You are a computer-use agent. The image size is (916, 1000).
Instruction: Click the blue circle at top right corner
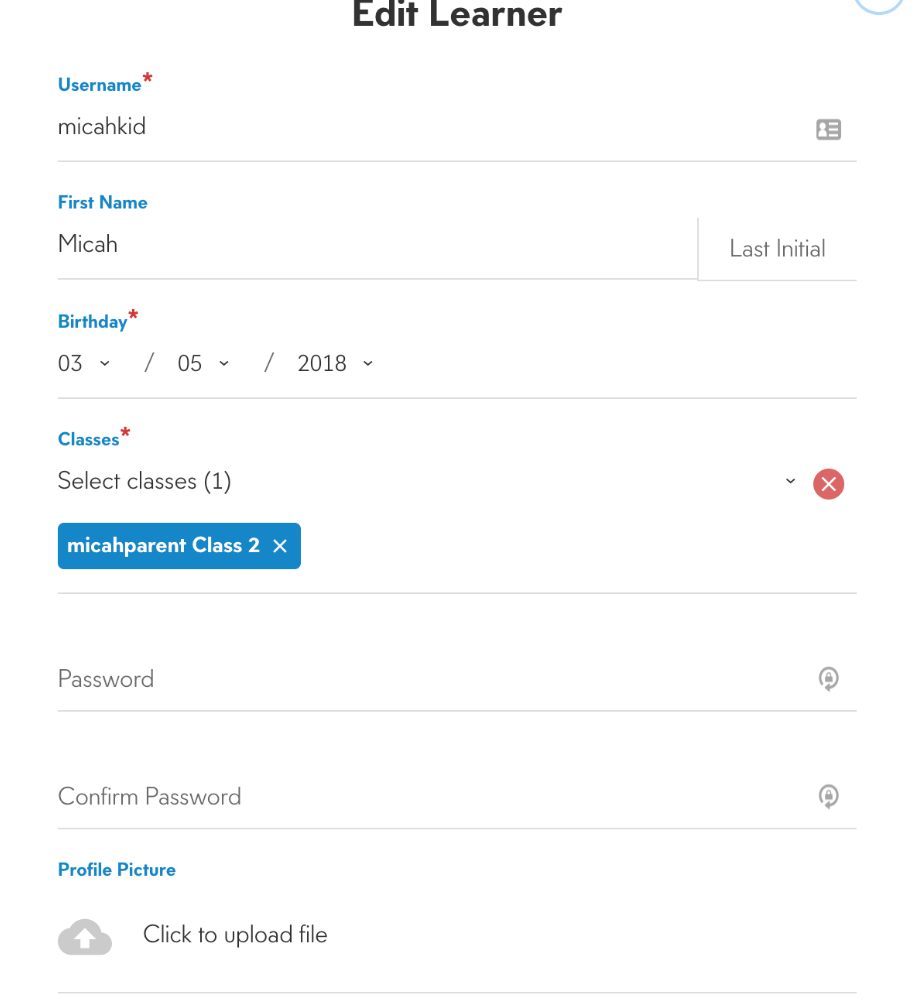879,3
